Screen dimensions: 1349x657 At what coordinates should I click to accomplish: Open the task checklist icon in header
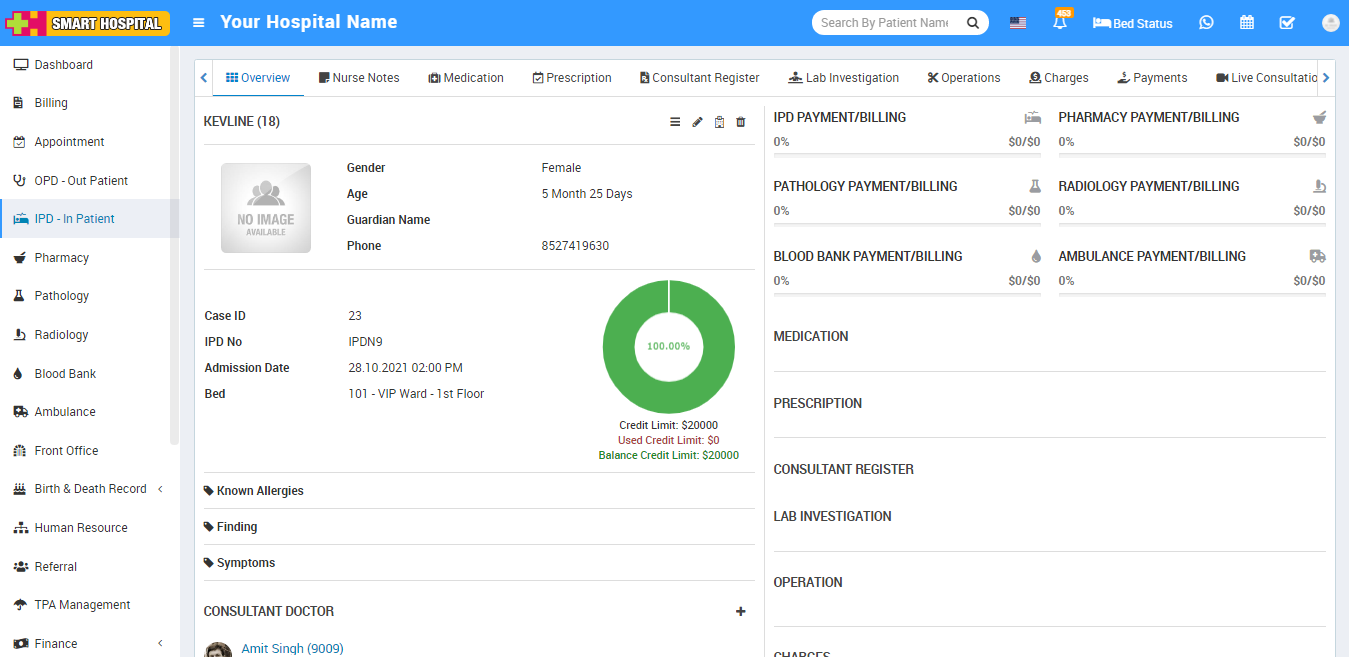pos(1287,23)
